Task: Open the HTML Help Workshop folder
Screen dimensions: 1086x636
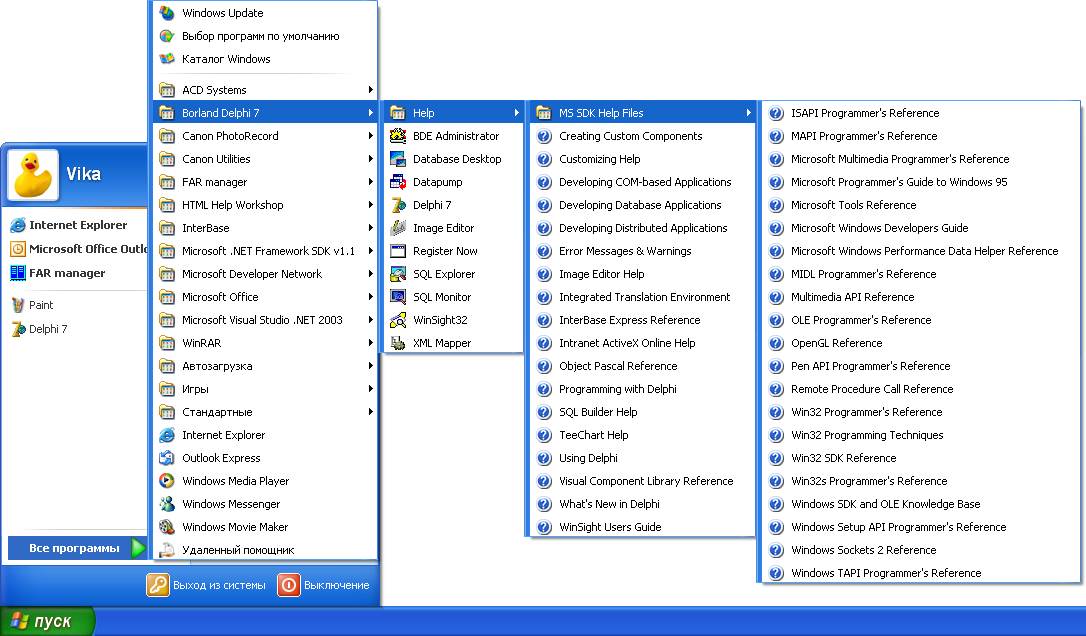Action: coord(265,205)
